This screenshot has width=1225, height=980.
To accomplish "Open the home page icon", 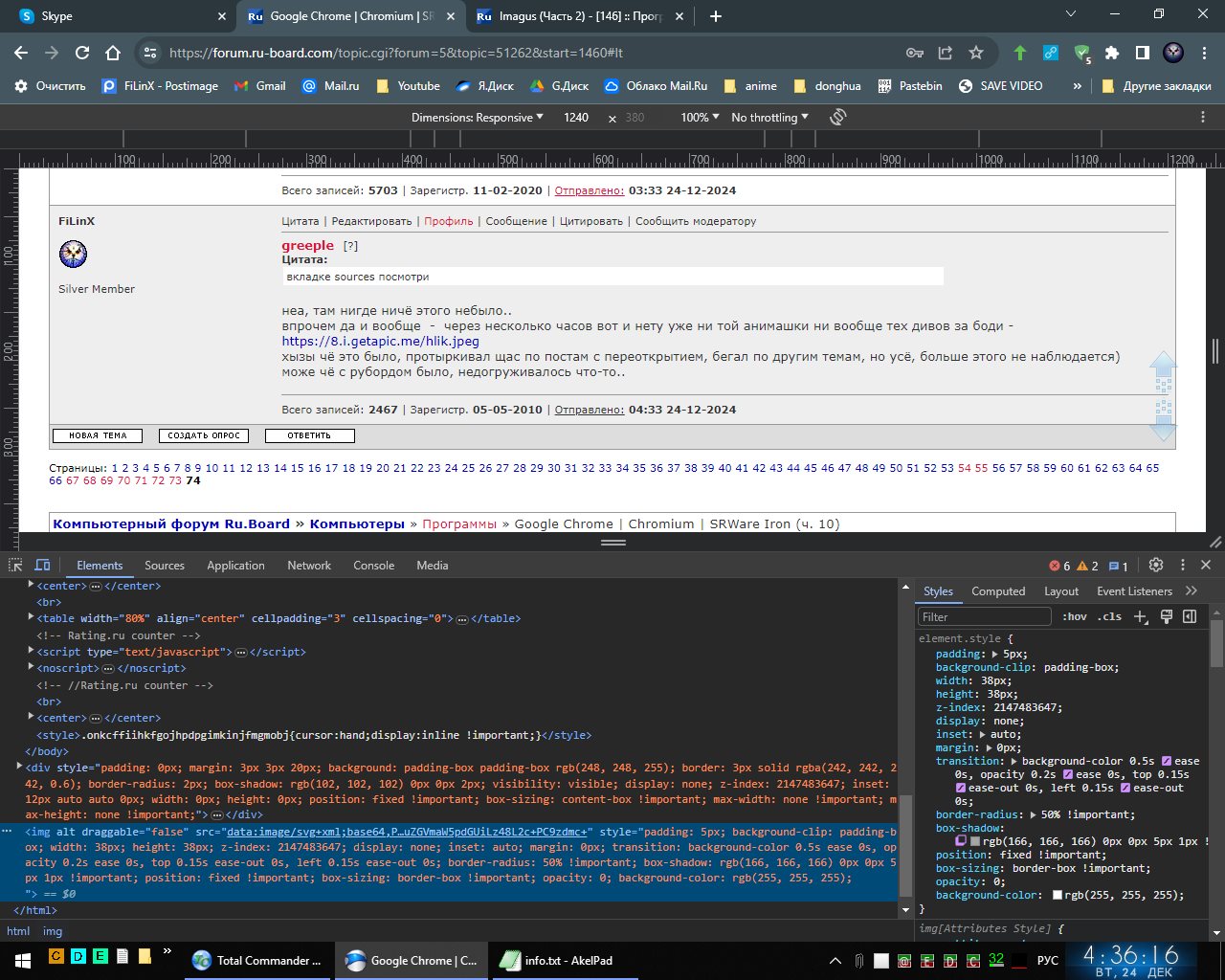I will (113, 53).
